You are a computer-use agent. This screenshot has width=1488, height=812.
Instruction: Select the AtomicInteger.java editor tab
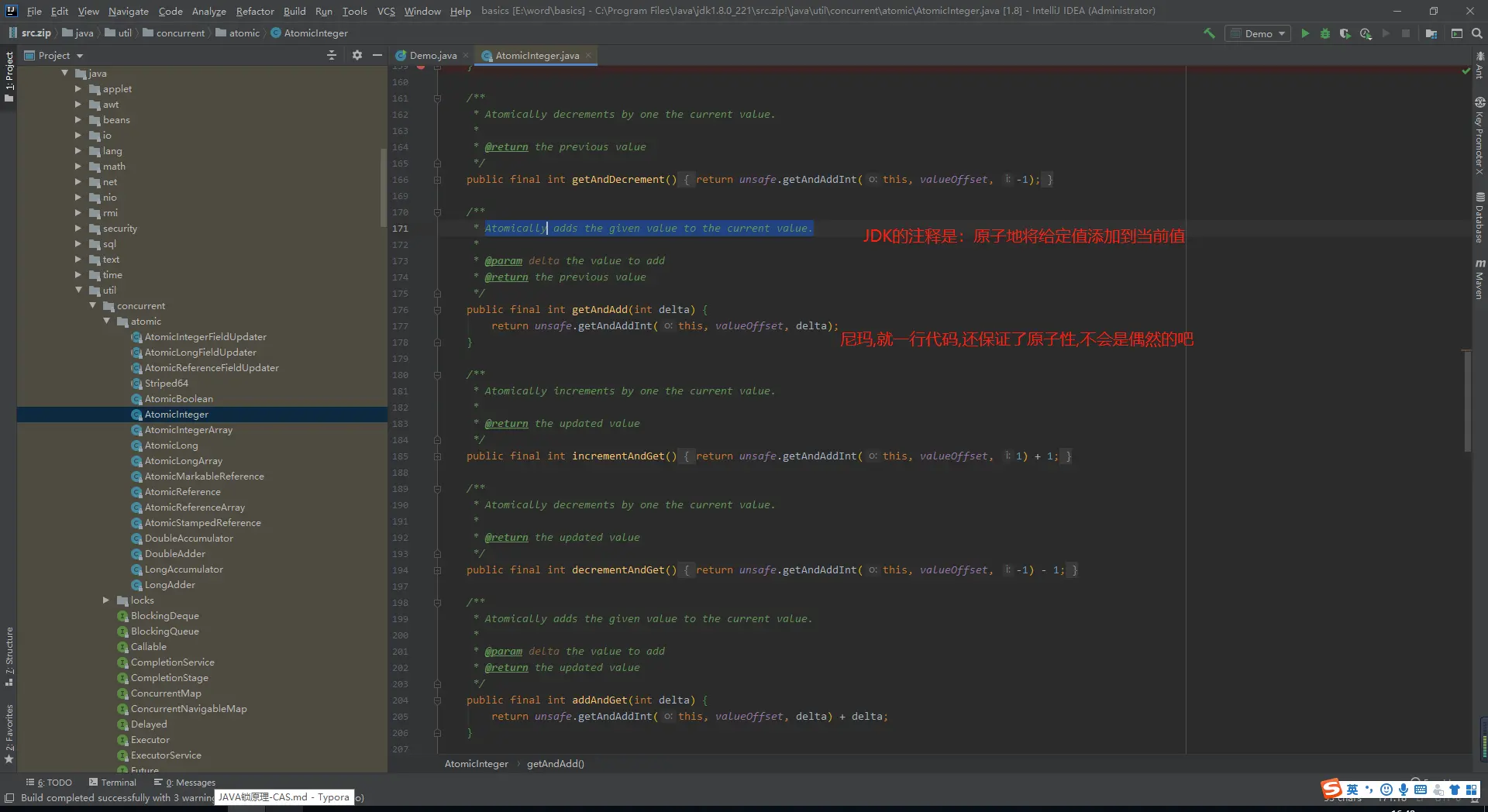(x=536, y=55)
